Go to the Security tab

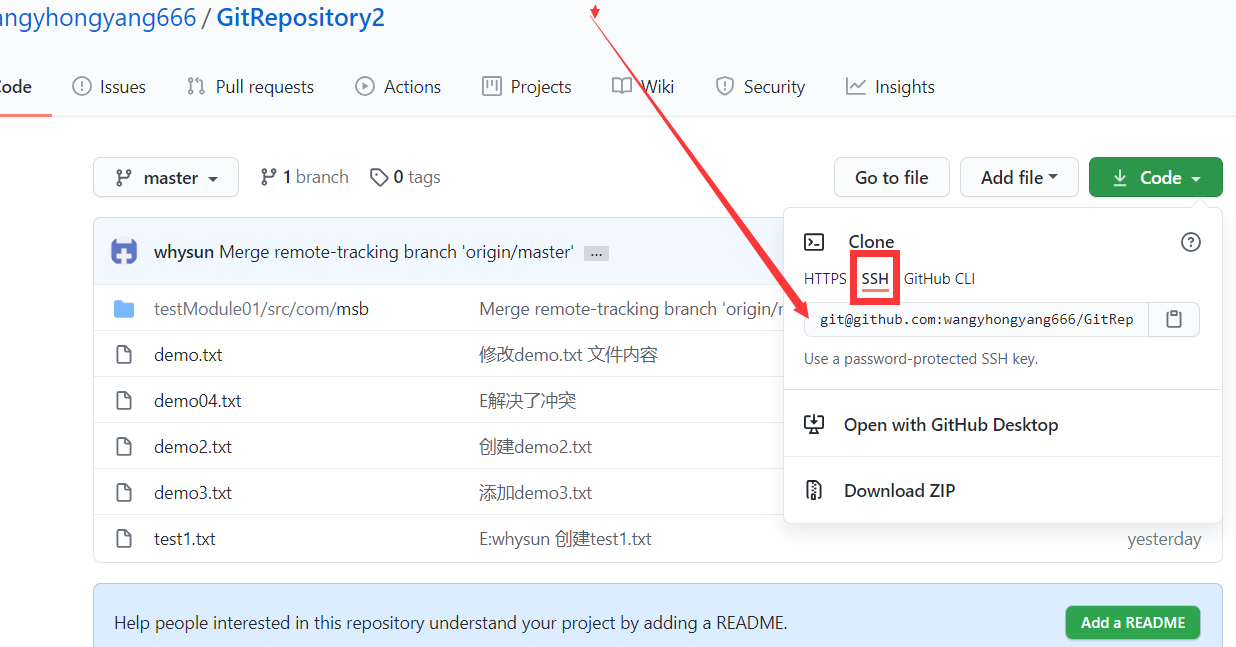[760, 87]
